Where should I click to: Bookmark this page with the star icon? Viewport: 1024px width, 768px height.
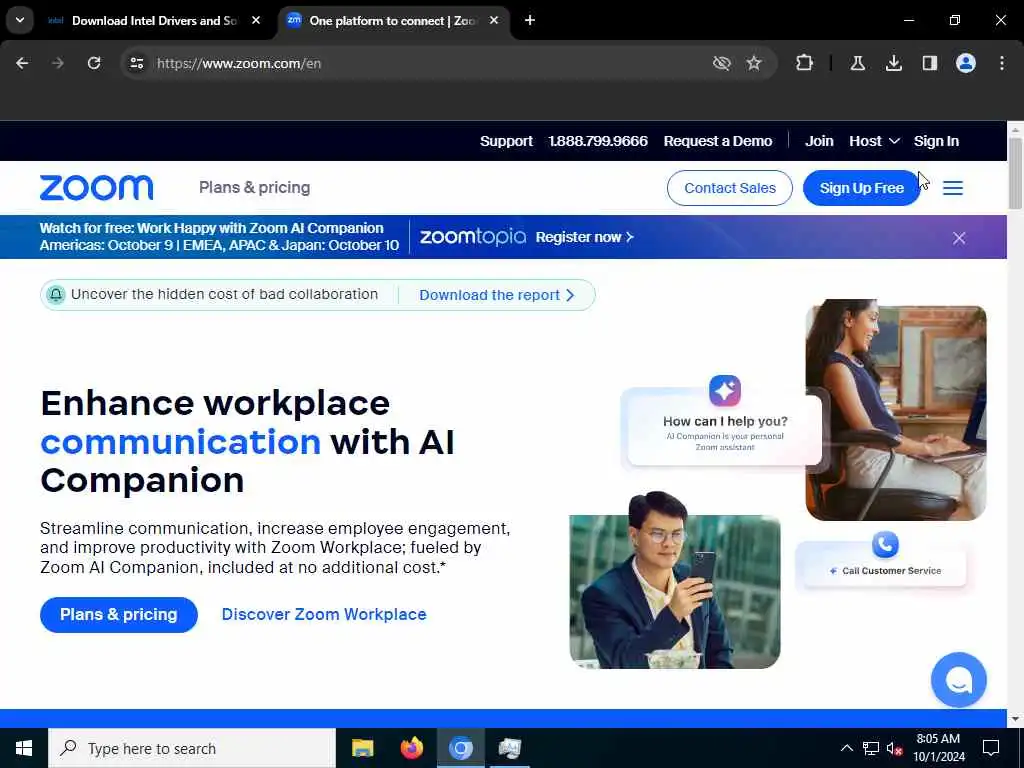click(x=754, y=63)
